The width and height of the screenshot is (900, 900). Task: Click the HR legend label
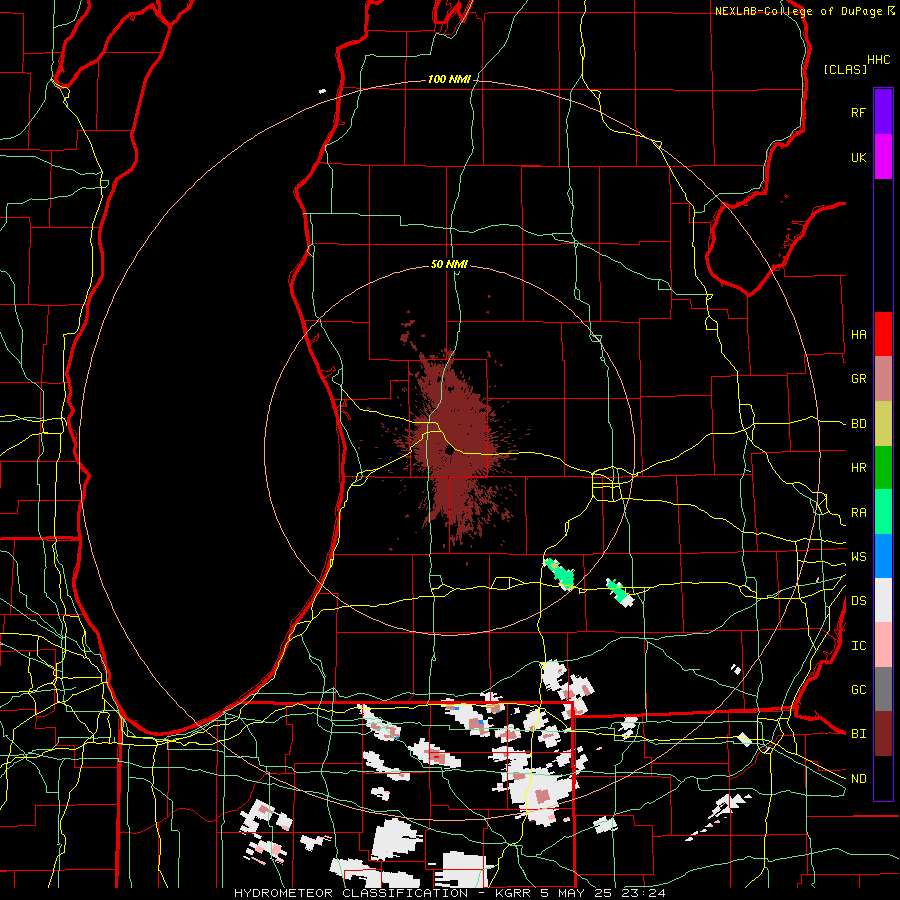click(858, 468)
